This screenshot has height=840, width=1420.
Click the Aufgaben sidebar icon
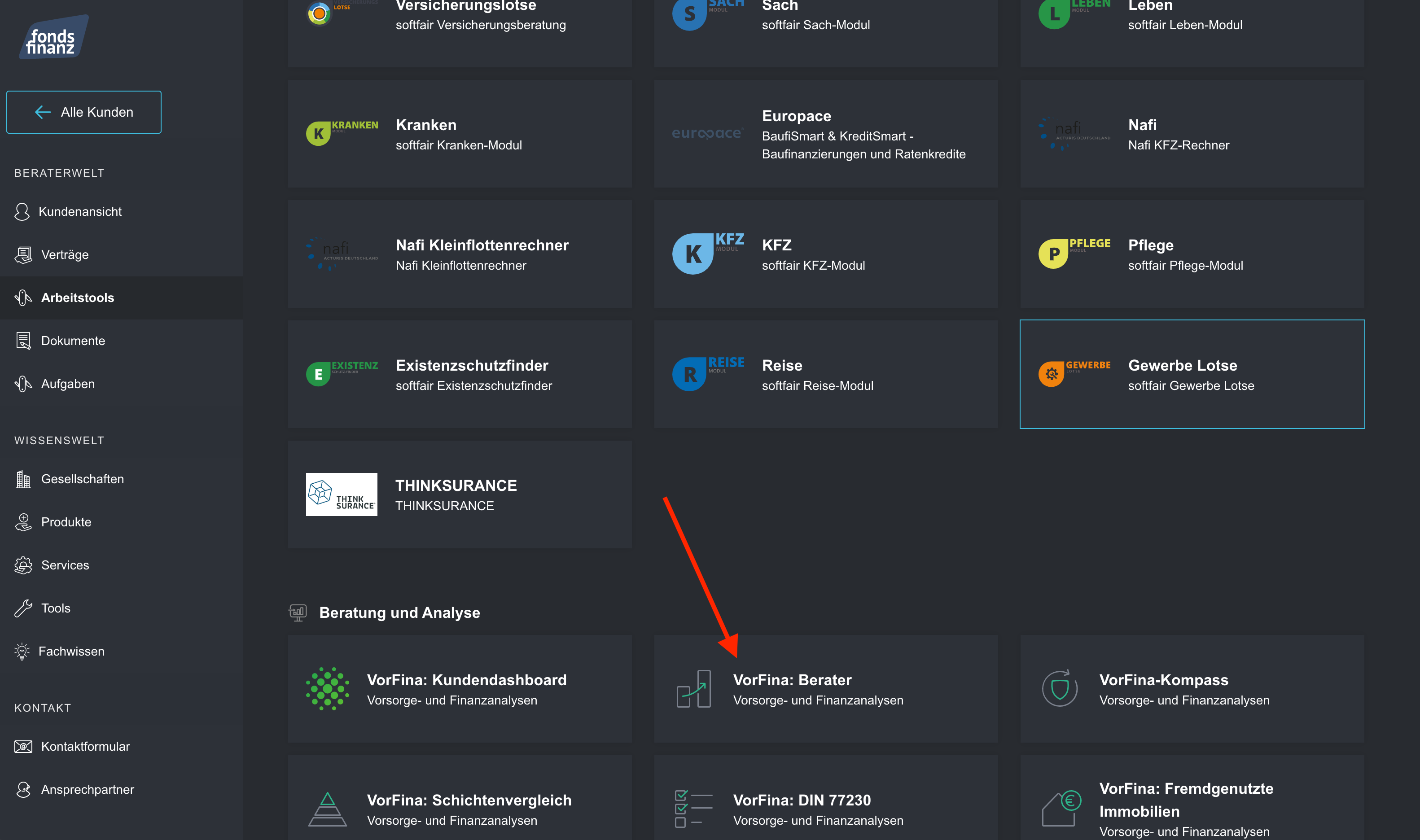click(x=23, y=384)
